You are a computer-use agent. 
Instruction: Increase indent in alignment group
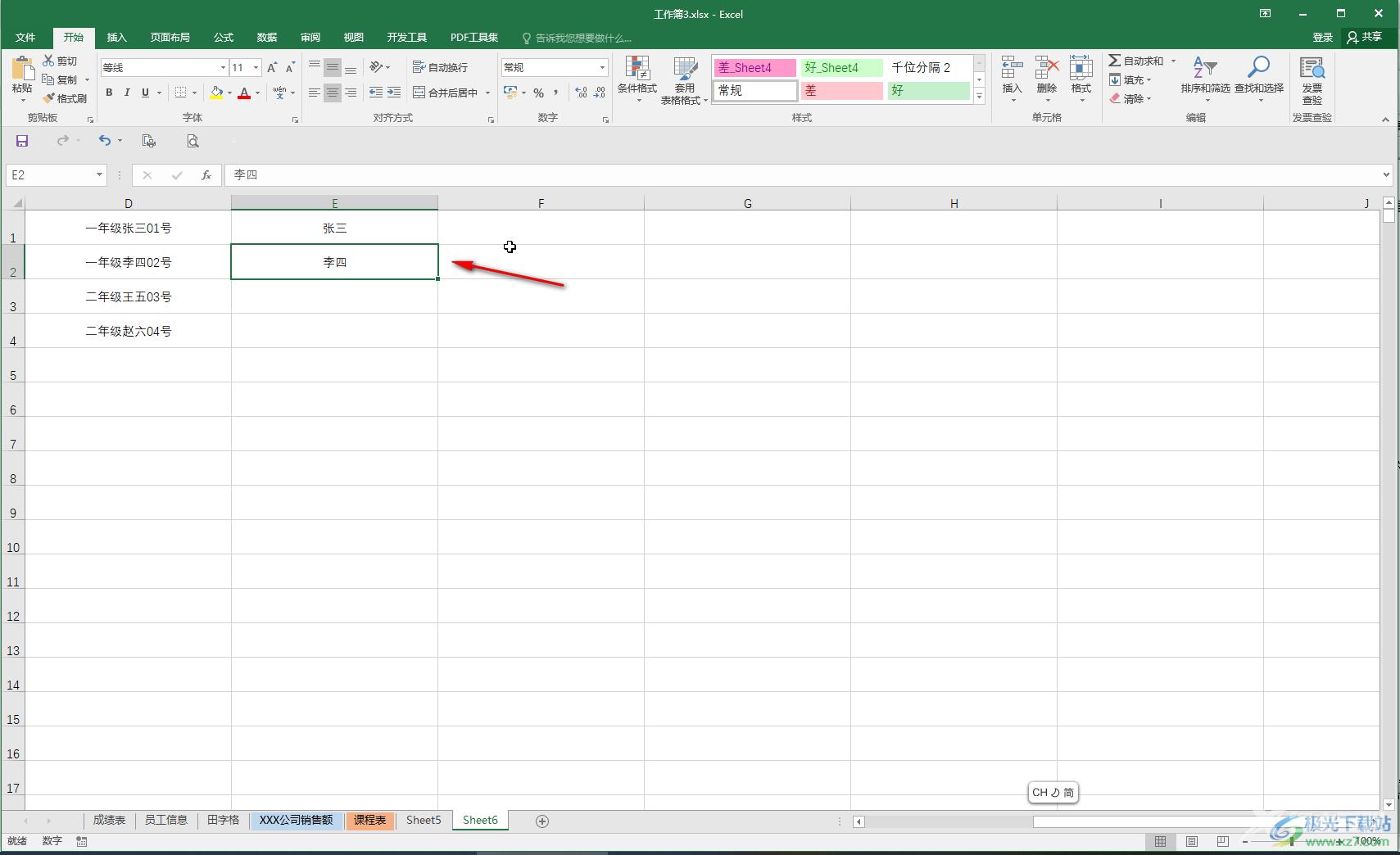[394, 93]
